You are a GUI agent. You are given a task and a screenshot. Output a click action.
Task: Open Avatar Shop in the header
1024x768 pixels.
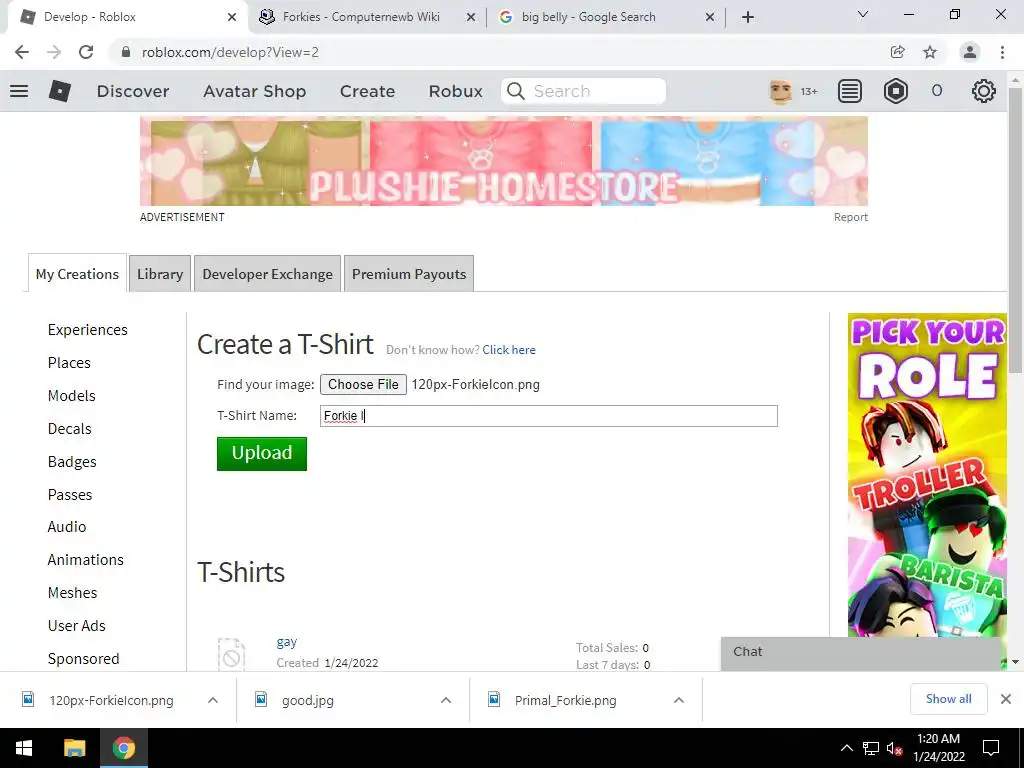255,91
